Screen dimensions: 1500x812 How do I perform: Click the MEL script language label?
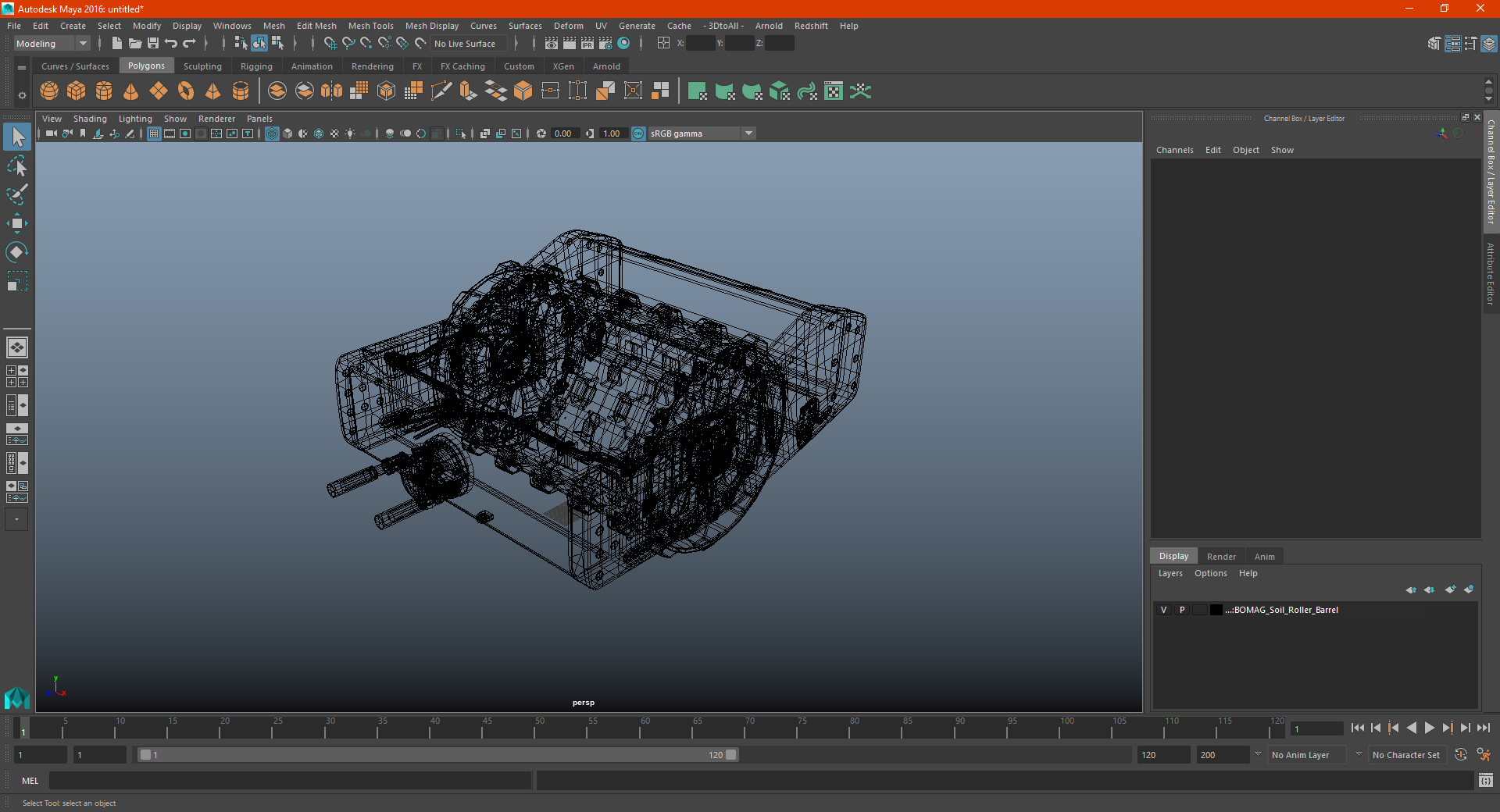click(x=30, y=781)
